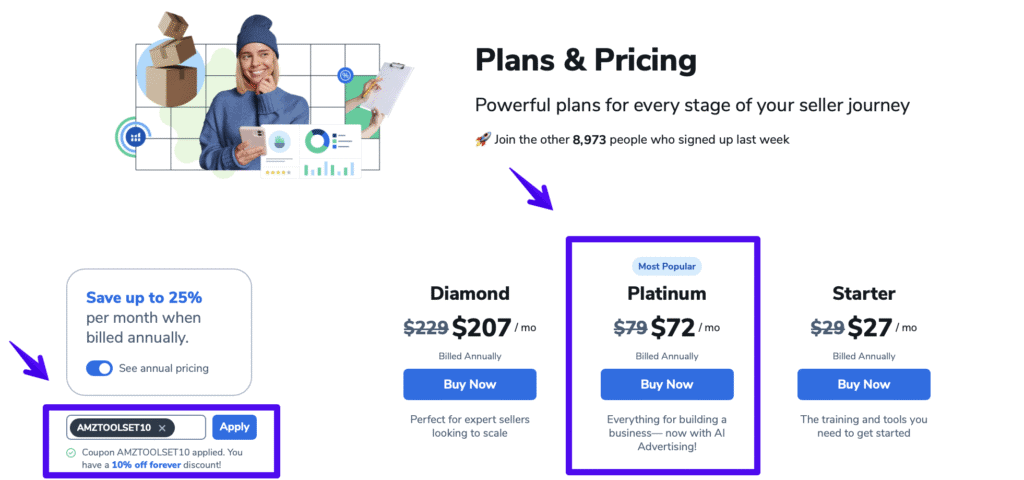1024x480 pixels.
Task: Click the blue percent badge icon
Action: tap(345, 75)
